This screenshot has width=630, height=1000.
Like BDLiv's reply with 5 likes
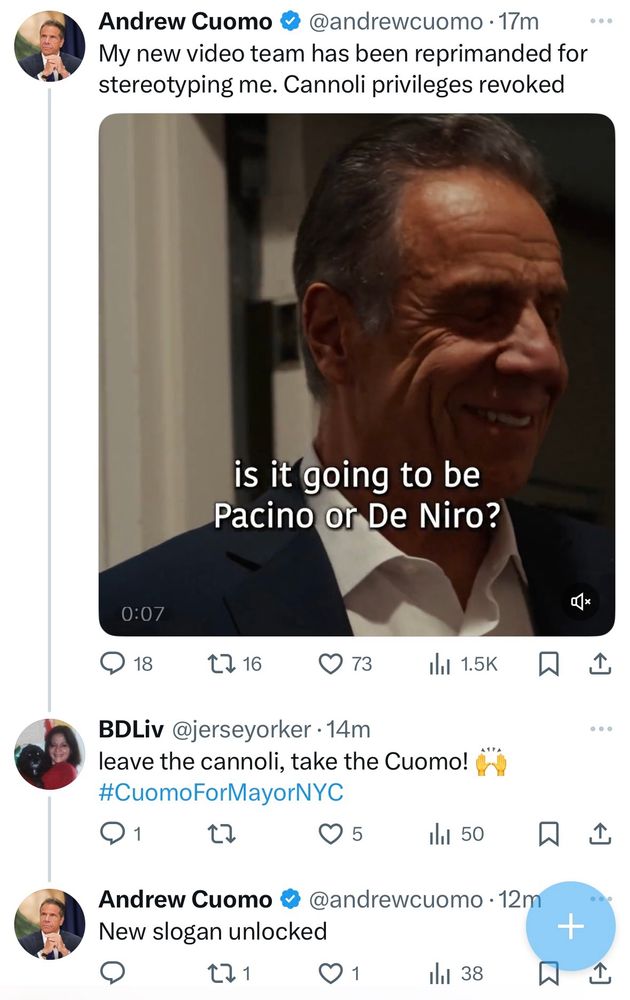tap(330, 833)
